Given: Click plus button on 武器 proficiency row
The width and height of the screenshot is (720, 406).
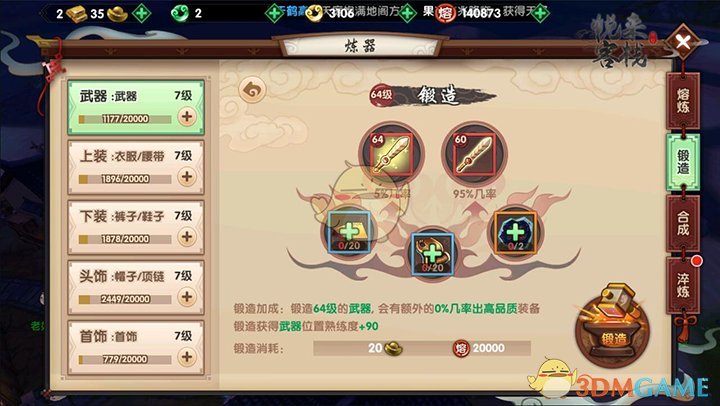Looking at the screenshot, I should pyautogui.click(x=187, y=117).
